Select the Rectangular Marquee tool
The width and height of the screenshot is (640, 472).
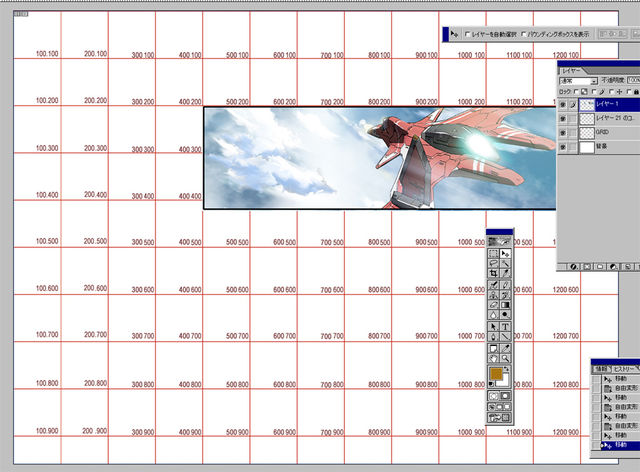[x=493, y=253]
